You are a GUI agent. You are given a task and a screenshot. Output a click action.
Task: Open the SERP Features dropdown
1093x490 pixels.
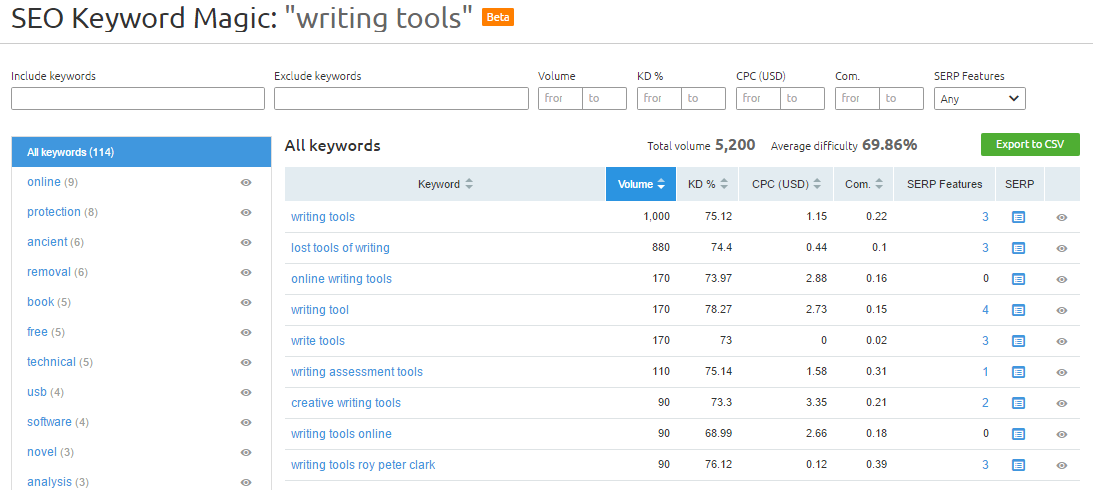coord(979,98)
